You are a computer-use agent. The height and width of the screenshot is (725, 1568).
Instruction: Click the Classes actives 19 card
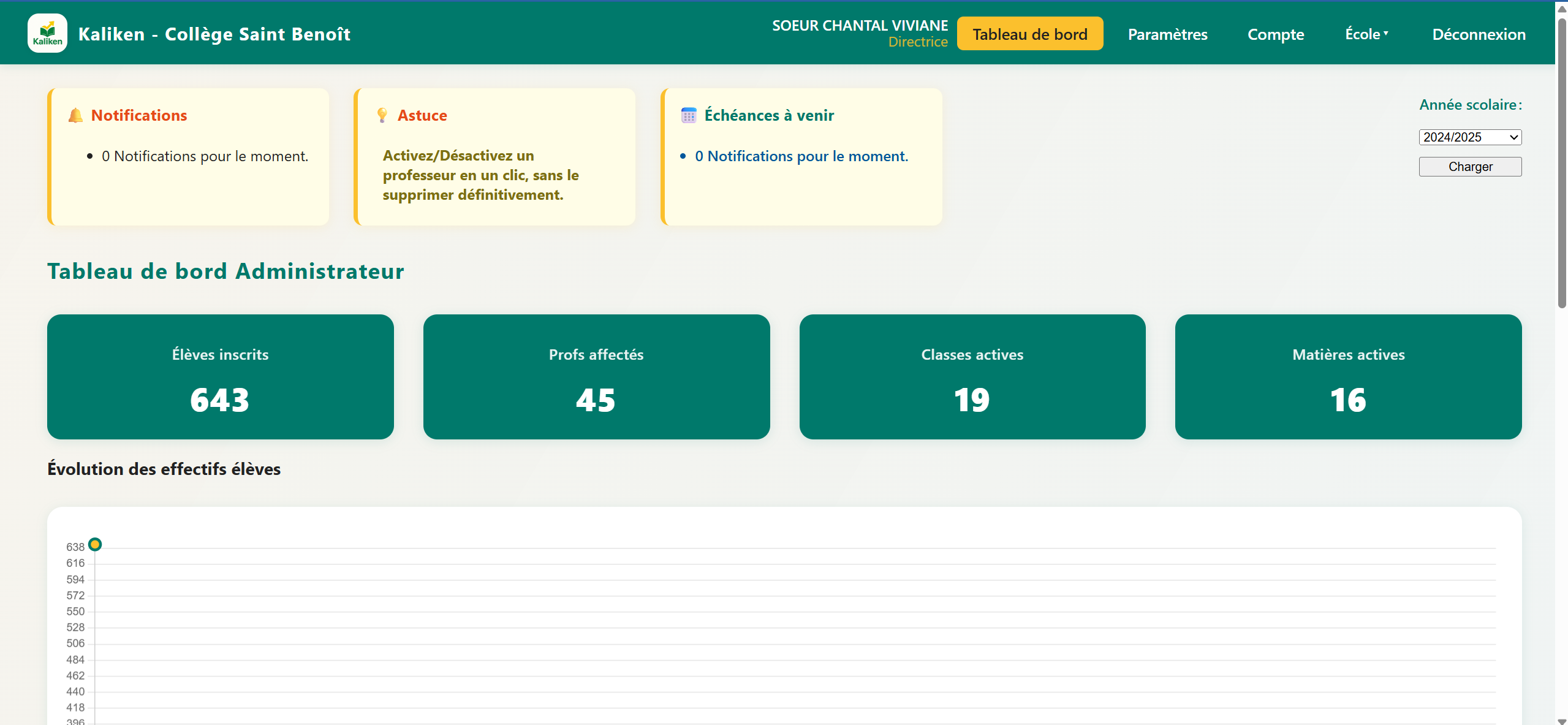coord(972,377)
